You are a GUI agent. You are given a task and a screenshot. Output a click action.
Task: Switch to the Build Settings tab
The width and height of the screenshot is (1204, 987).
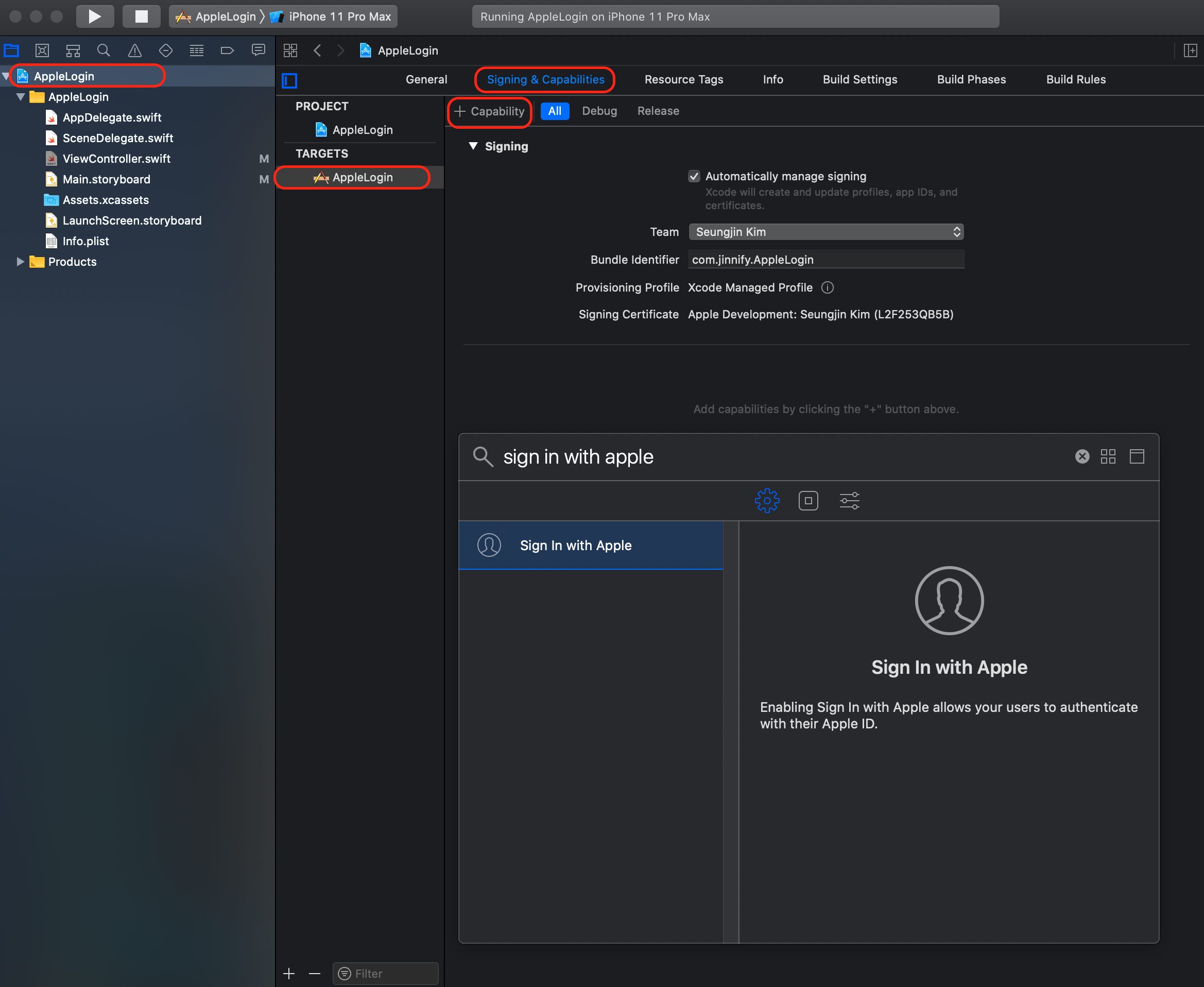(859, 80)
